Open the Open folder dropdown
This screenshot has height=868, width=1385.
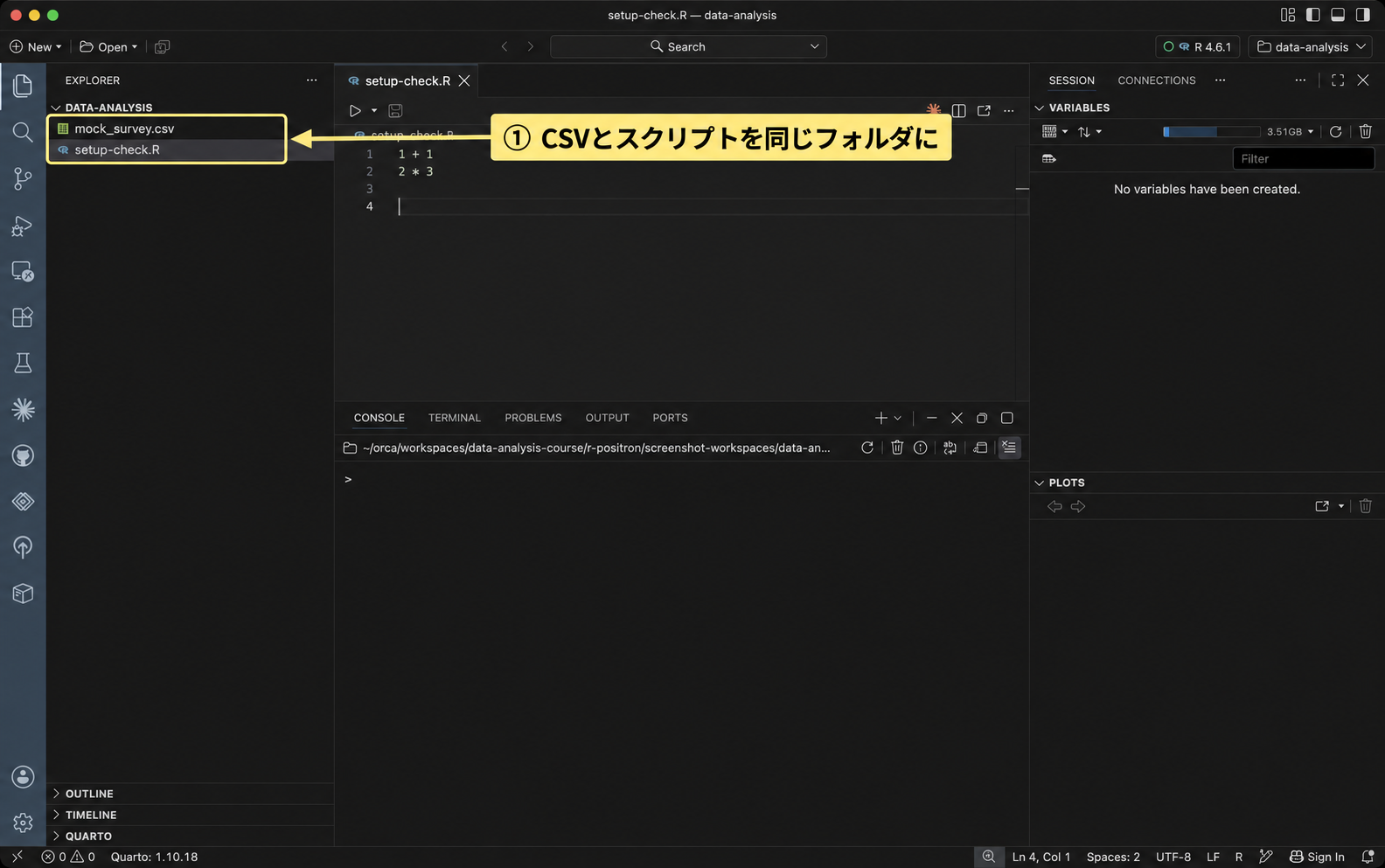click(x=108, y=47)
